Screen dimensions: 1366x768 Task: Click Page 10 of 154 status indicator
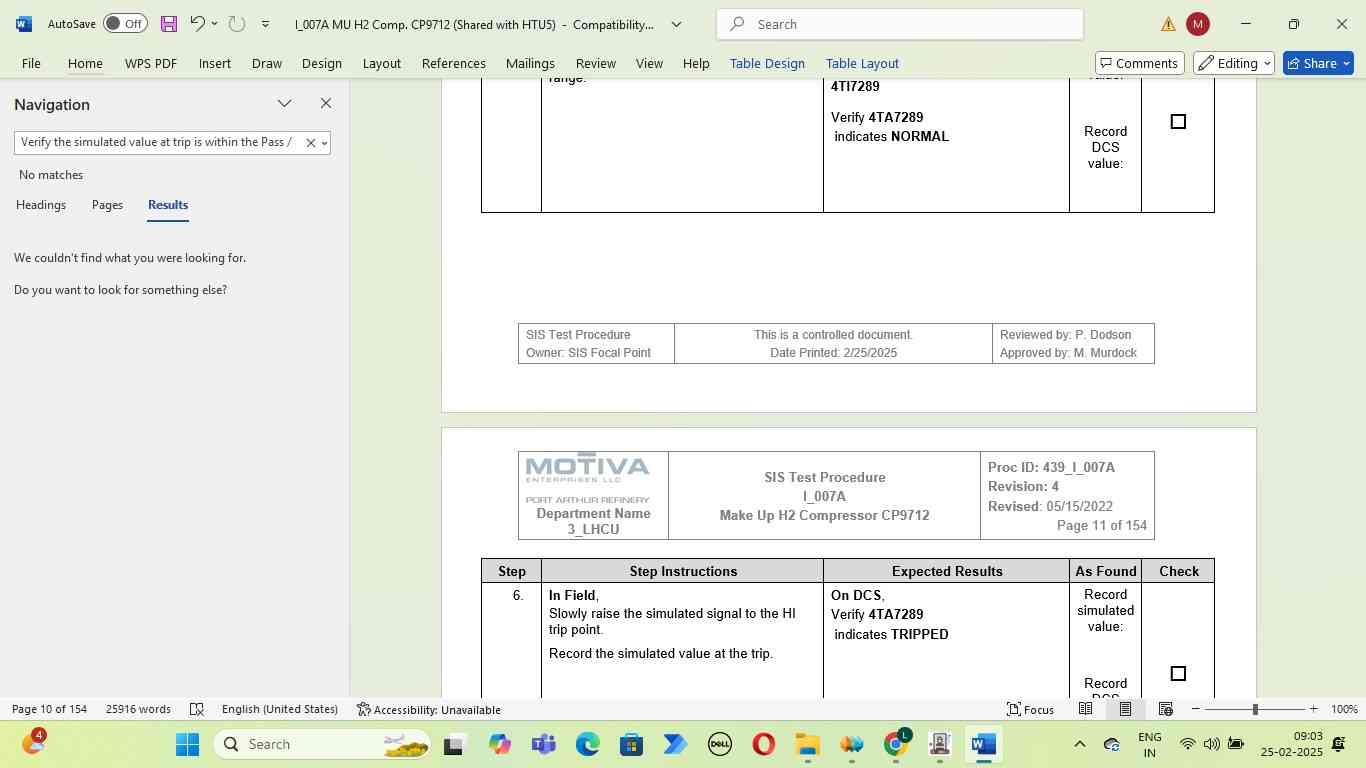[49, 709]
